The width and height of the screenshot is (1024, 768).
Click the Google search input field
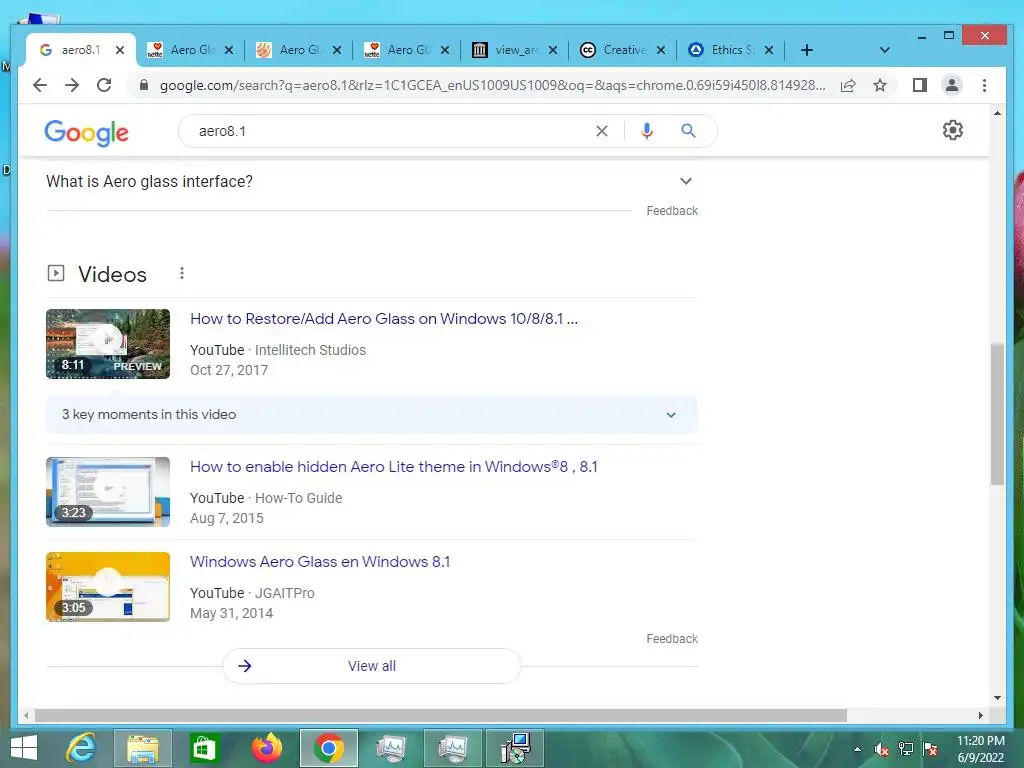pyautogui.click(x=392, y=131)
